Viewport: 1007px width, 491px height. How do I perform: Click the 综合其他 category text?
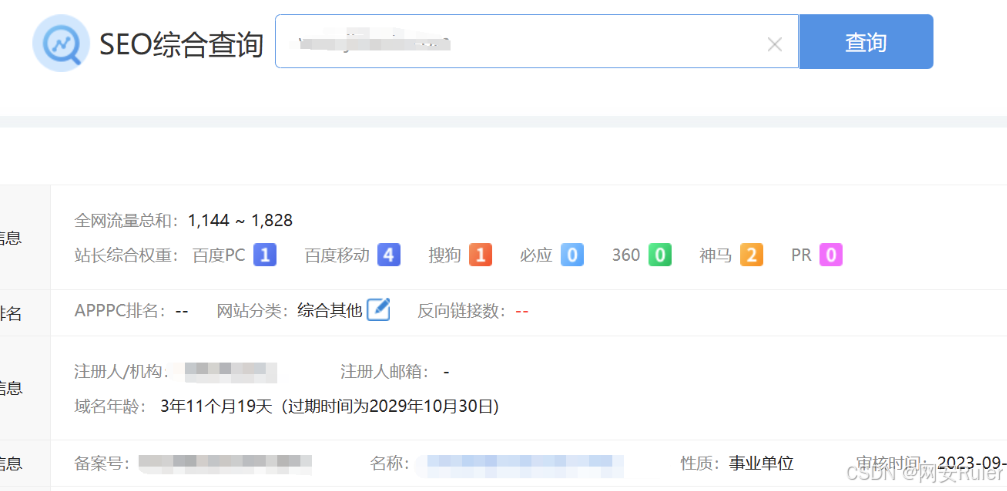tap(329, 311)
